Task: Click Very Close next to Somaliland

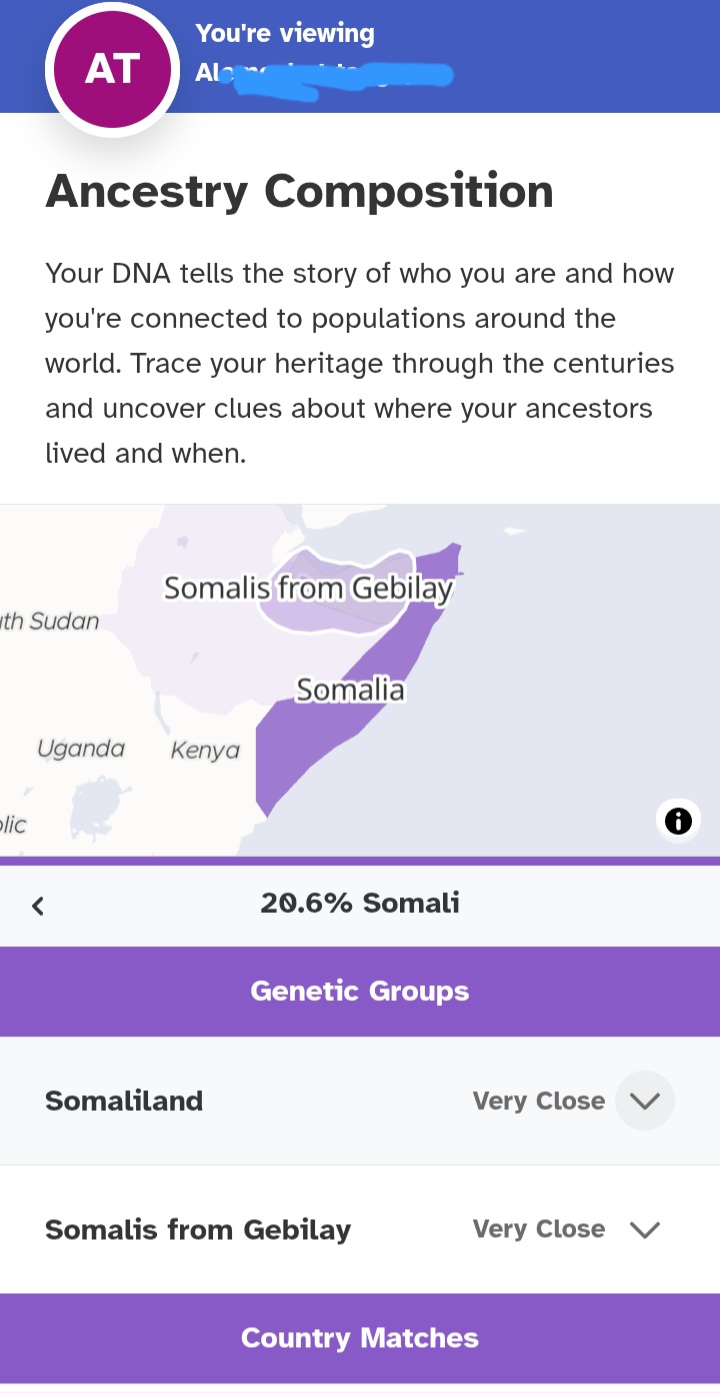Action: (538, 1101)
